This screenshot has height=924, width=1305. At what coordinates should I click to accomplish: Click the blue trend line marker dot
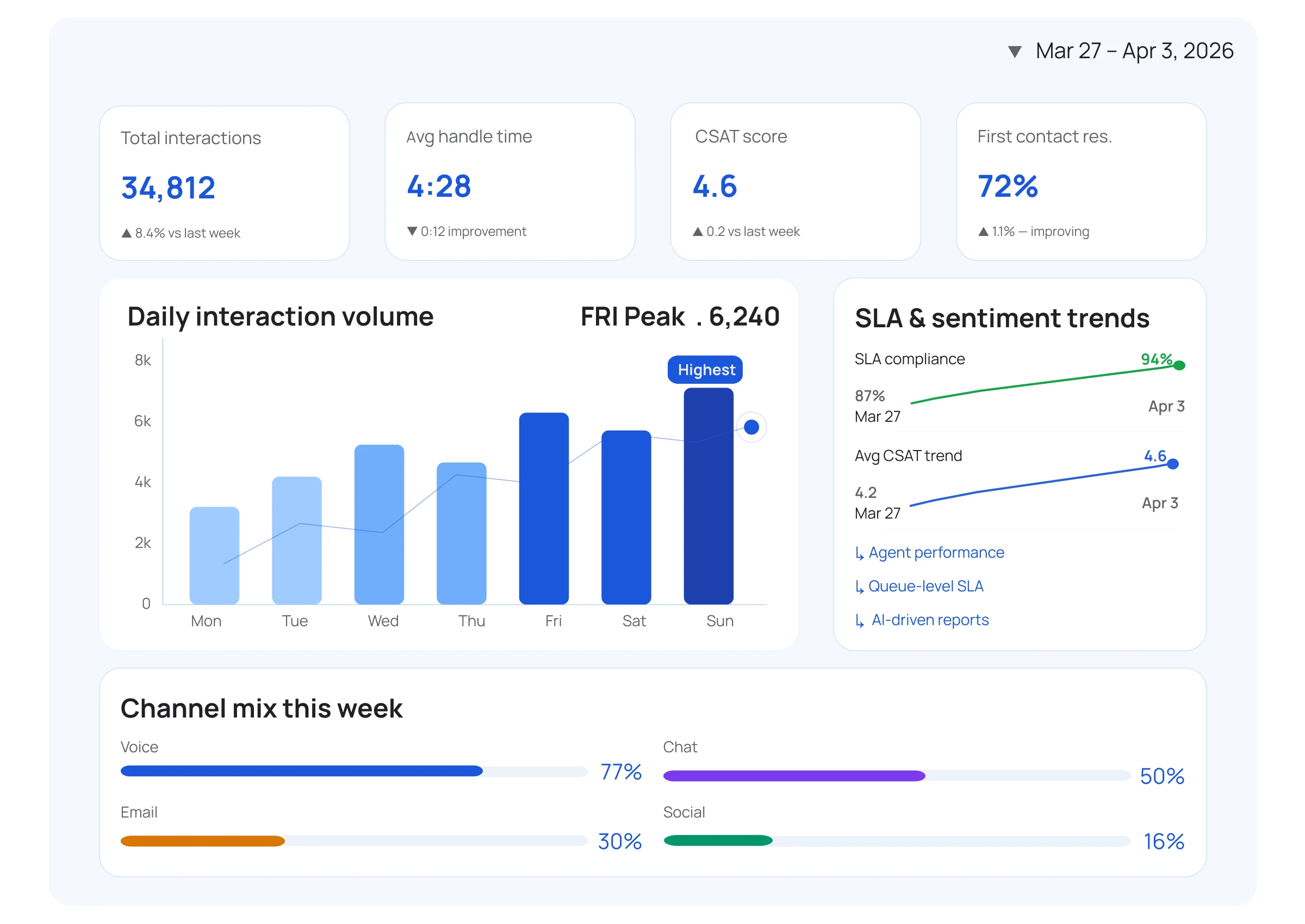tap(751, 427)
